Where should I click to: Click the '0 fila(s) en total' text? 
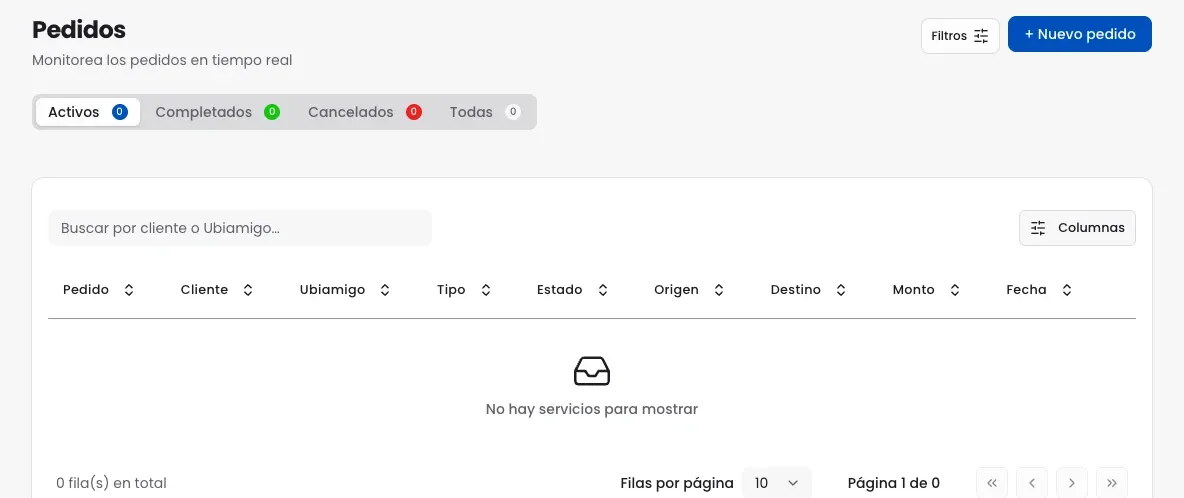pyautogui.click(x=112, y=483)
